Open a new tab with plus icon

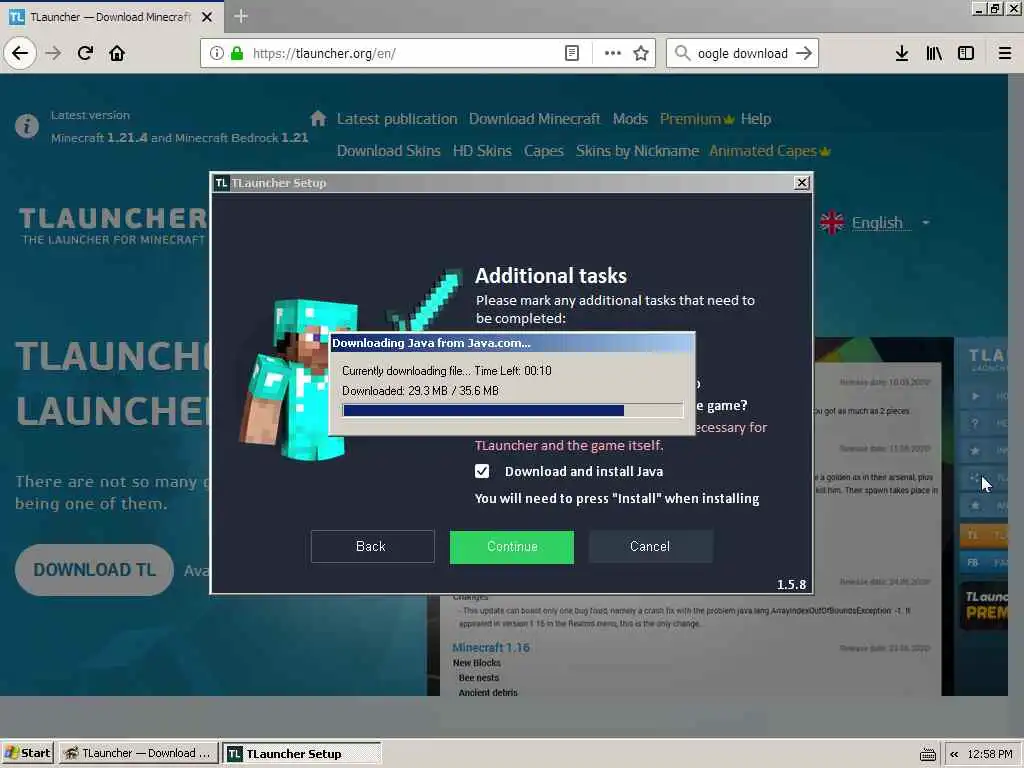point(241,16)
